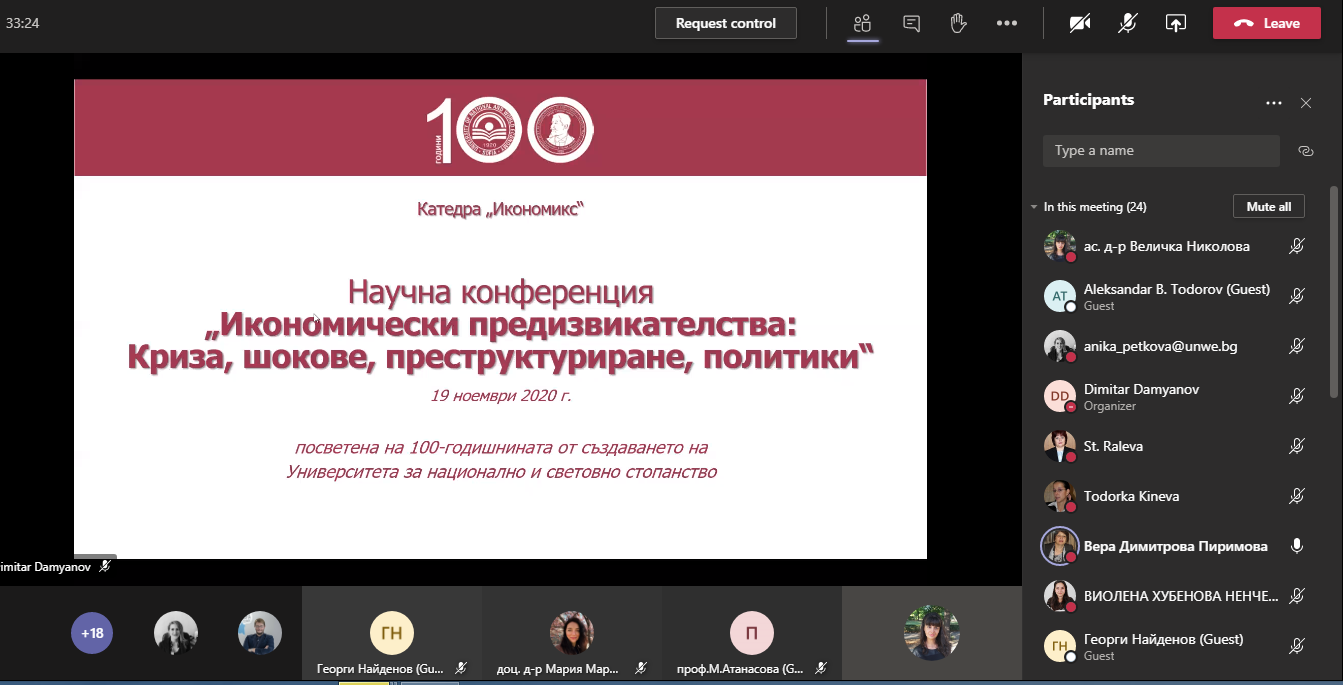Image resolution: width=1343 pixels, height=685 pixels.
Task: Collapse the 'In this meeting (24)' list
Action: tap(1034, 207)
